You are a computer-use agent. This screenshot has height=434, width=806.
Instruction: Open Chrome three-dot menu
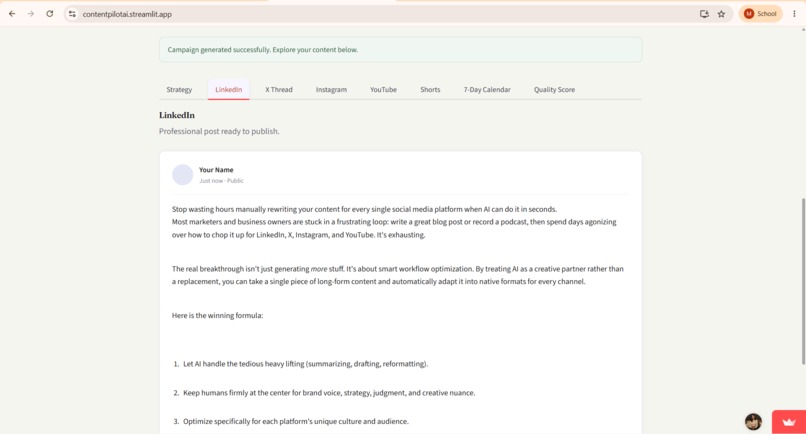click(x=794, y=14)
